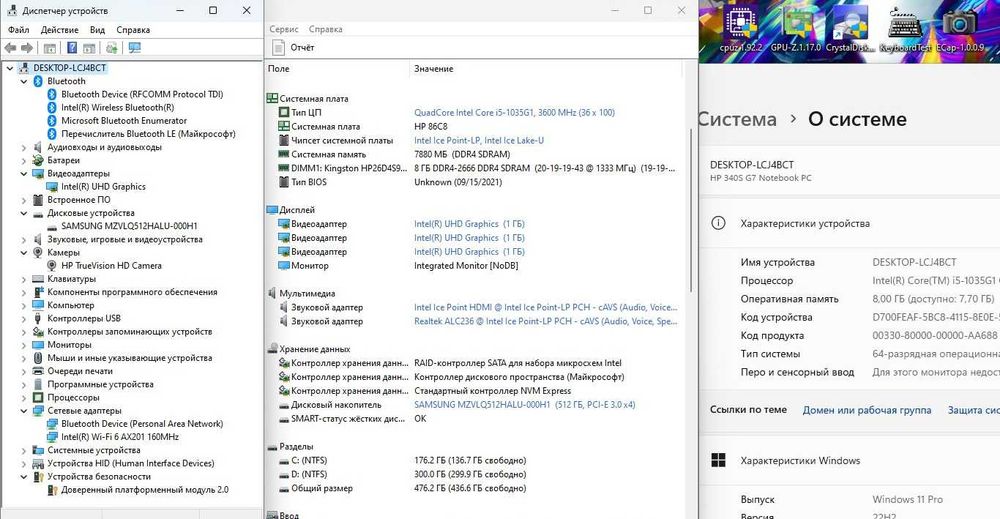Image resolution: width=1000 pixels, height=519 pixels.
Task: Collapse the Устройства безопасности branch chevron
Action: (24, 476)
